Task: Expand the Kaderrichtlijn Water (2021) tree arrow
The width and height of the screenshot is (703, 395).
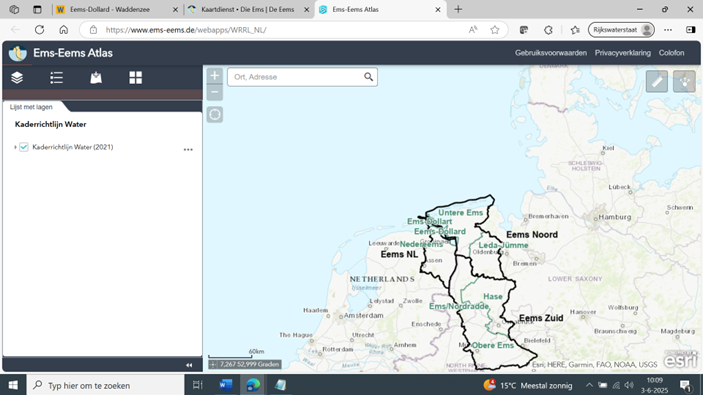Action: pyautogui.click(x=15, y=147)
